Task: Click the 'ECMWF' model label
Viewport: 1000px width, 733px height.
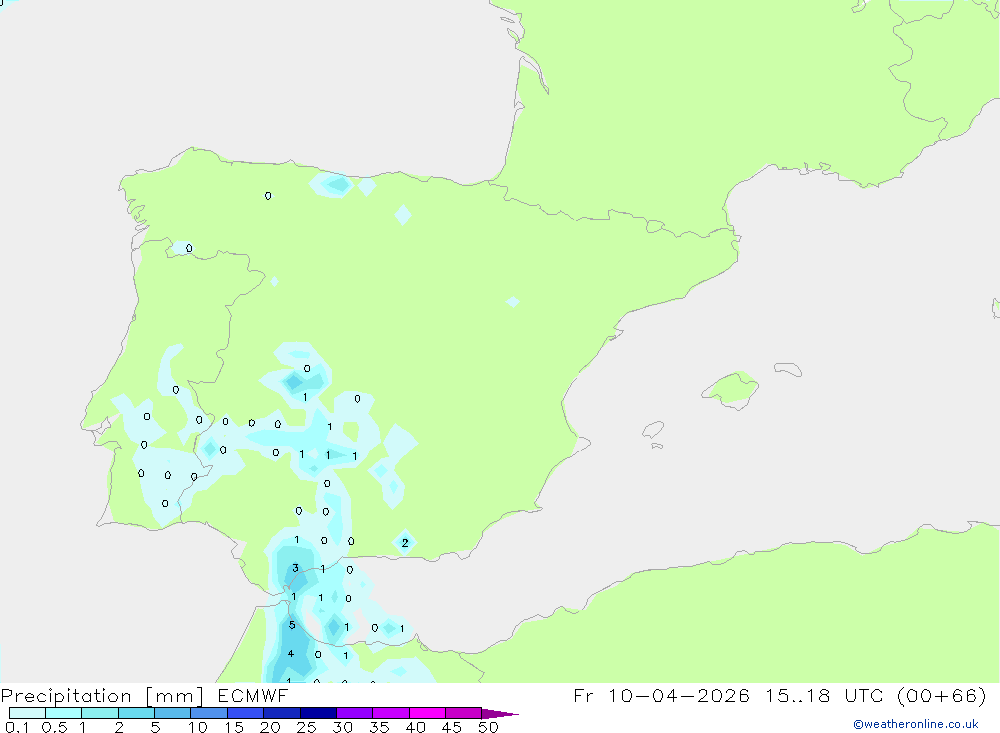Action: point(253,695)
